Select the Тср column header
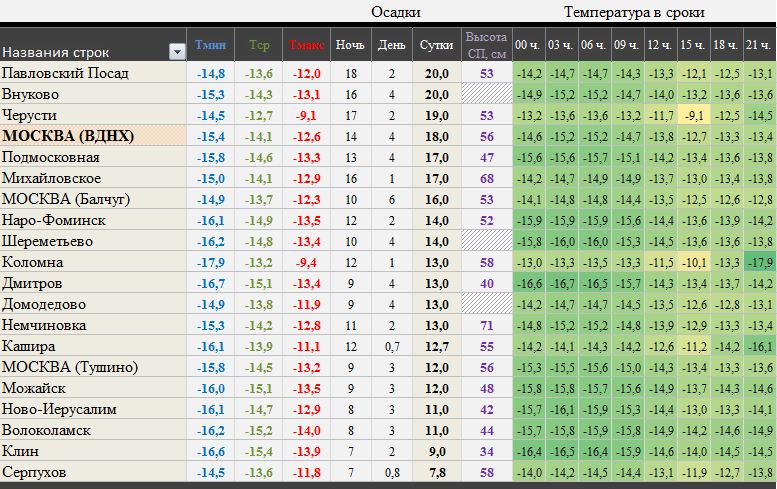777x489 pixels. click(259, 45)
